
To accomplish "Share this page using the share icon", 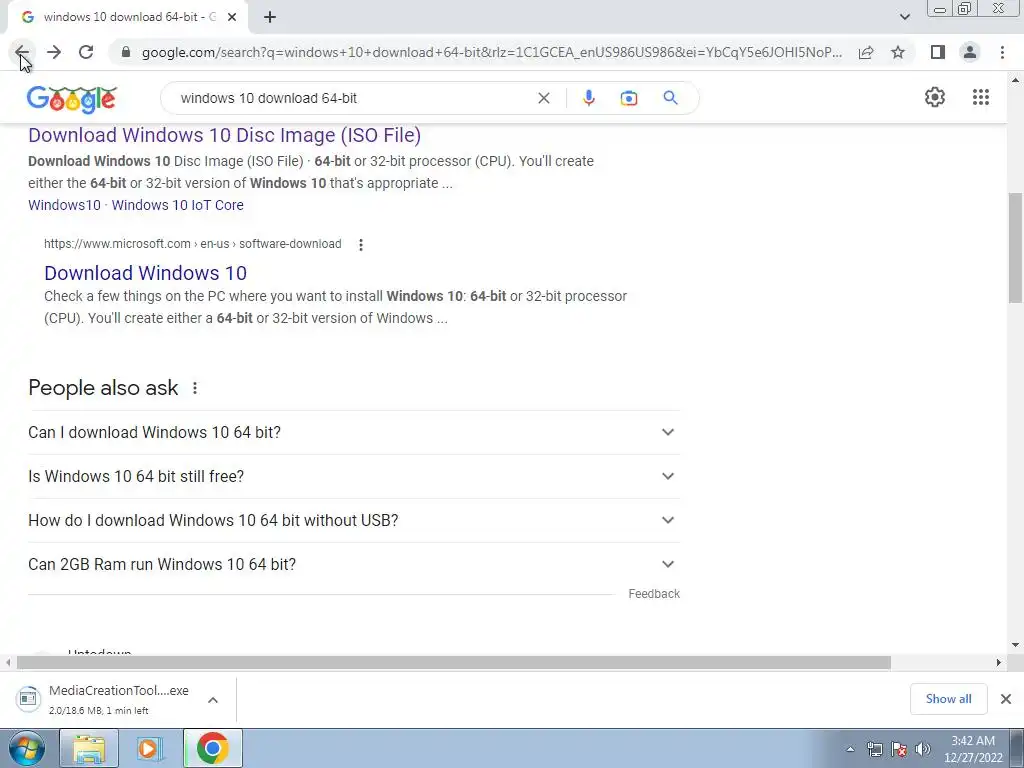I will [x=866, y=52].
